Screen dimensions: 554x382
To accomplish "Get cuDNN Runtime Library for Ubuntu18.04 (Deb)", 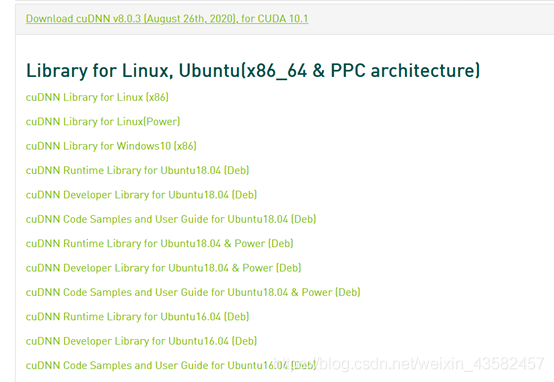I will [x=137, y=170].
